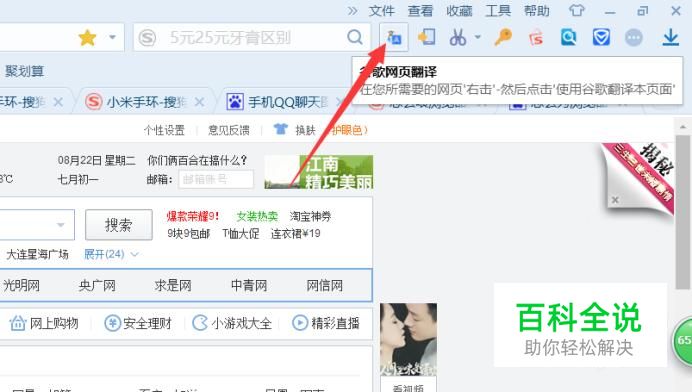Open the search box dropdown arrow

[x=60, y=225]
